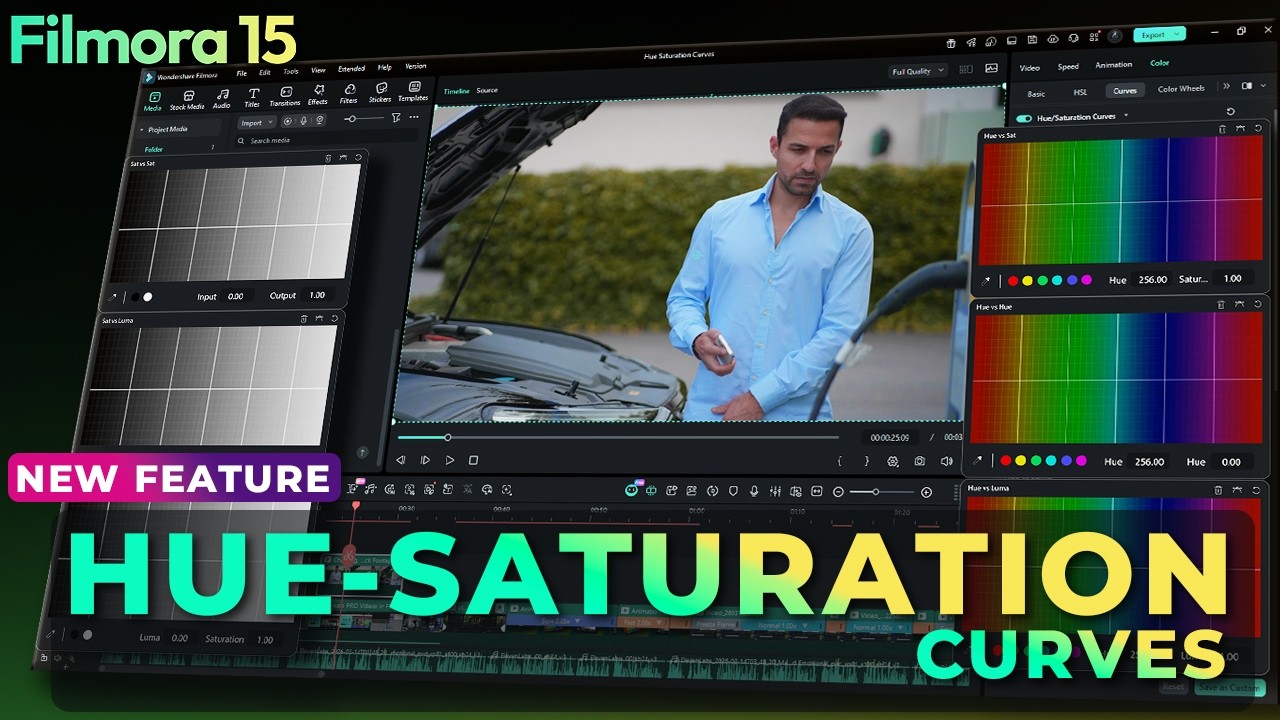Click the voiceover microphone timeline icon
This screenshot has height=720, width=1280.
click(x=753, y=491)
